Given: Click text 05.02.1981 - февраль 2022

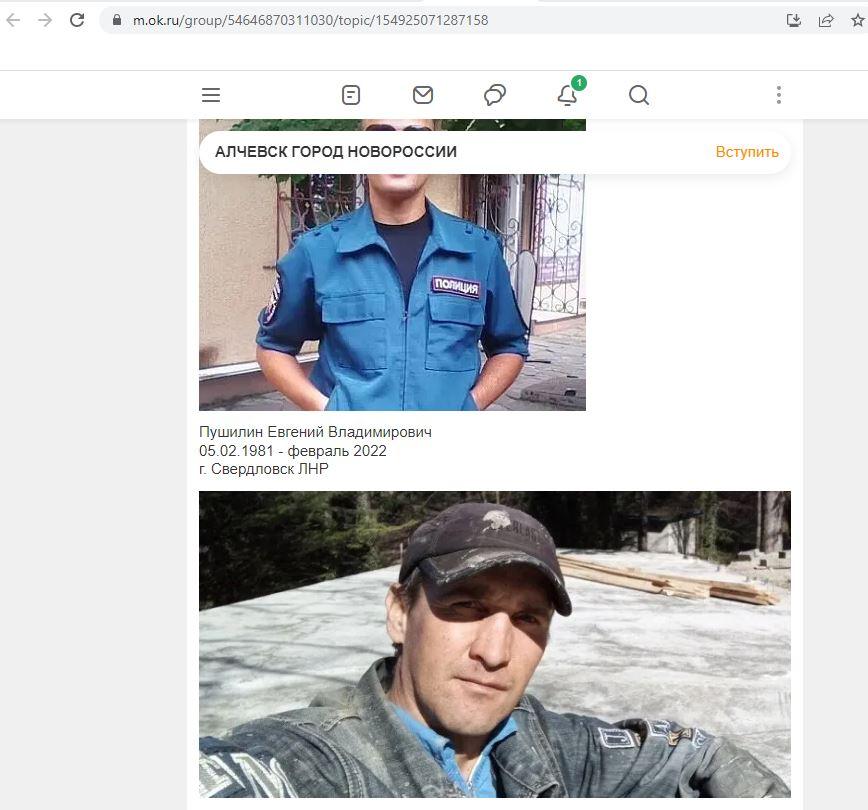Looking at the screenshot, I should click(x=293, y=451).
